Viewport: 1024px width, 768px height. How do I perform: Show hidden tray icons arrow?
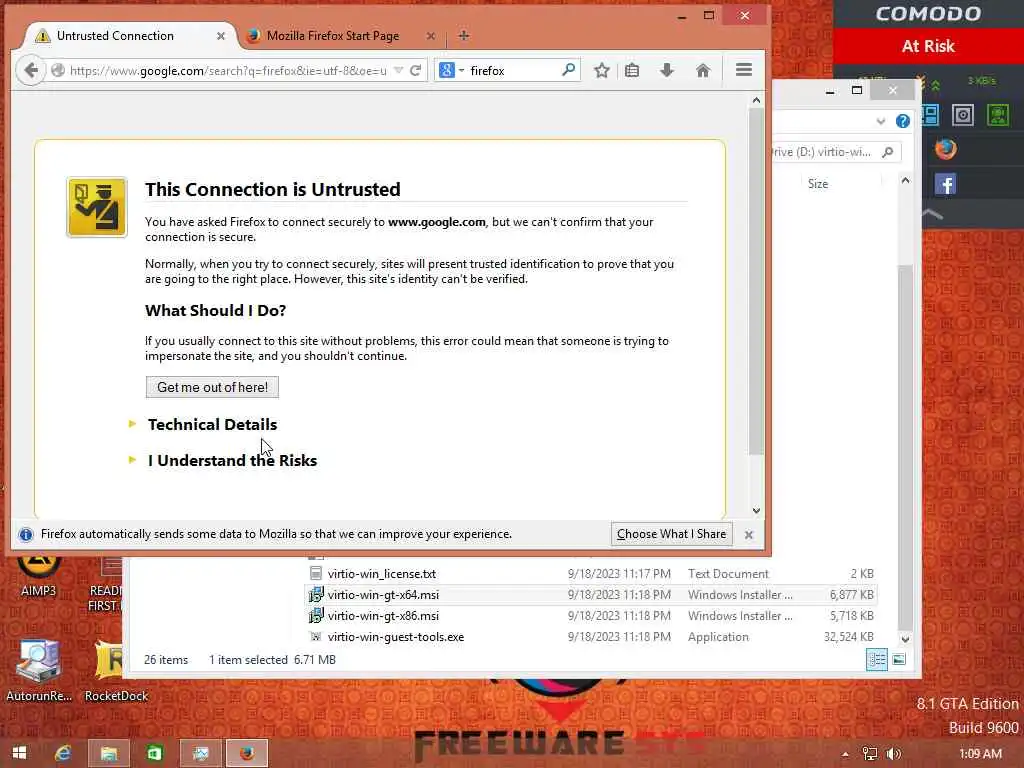pyautogui.click(x=845, y=754)
